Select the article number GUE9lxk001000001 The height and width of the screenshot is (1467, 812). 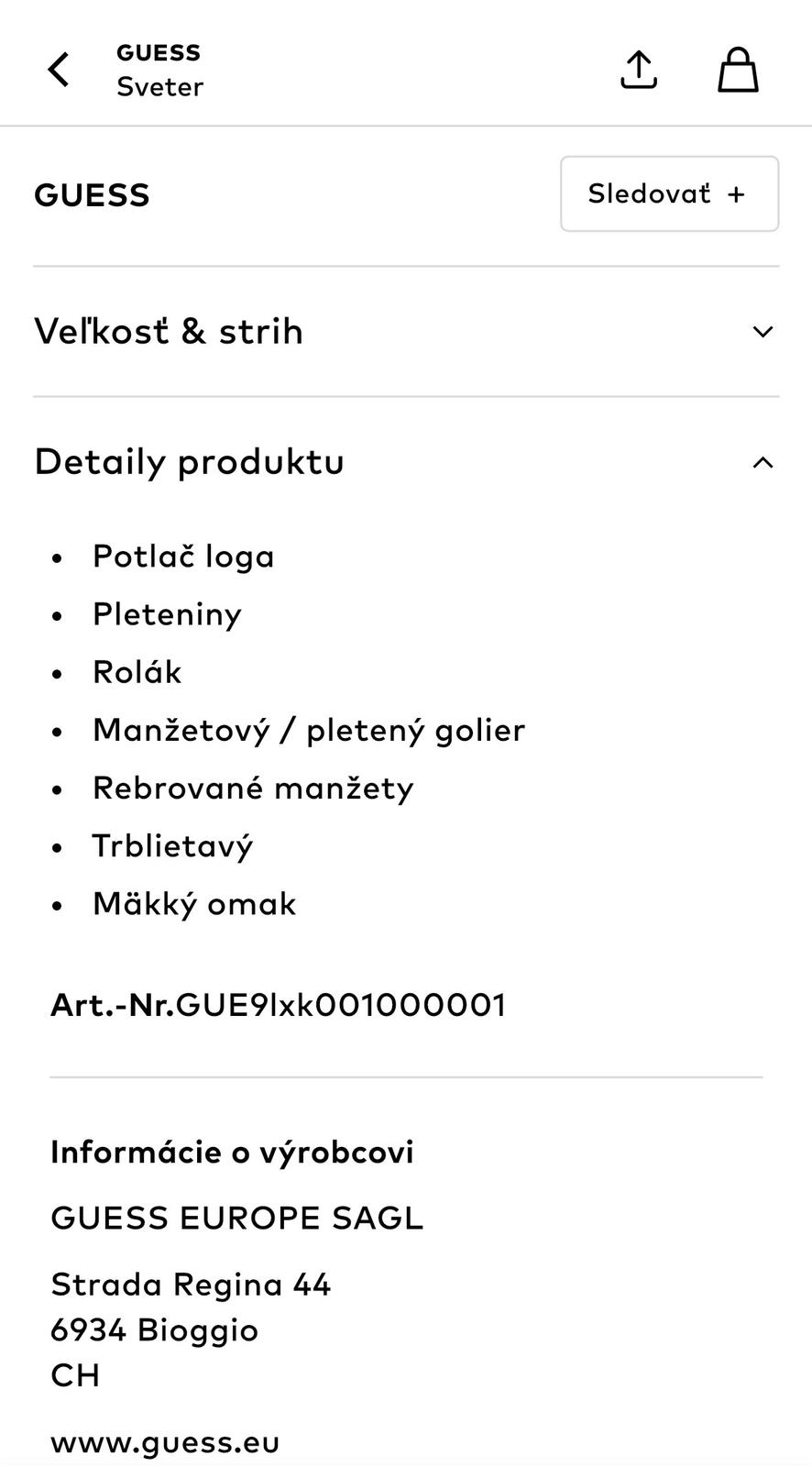pyautogui.click(x=340, y=1005)
